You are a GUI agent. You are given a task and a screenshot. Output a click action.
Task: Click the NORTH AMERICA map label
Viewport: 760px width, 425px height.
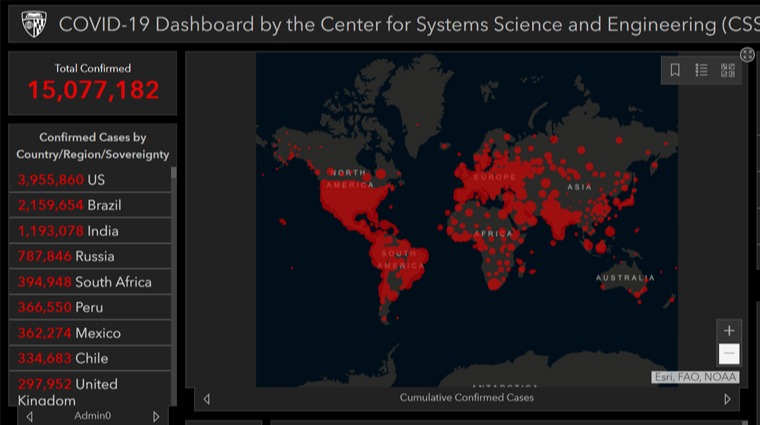[x=350, y=179]
